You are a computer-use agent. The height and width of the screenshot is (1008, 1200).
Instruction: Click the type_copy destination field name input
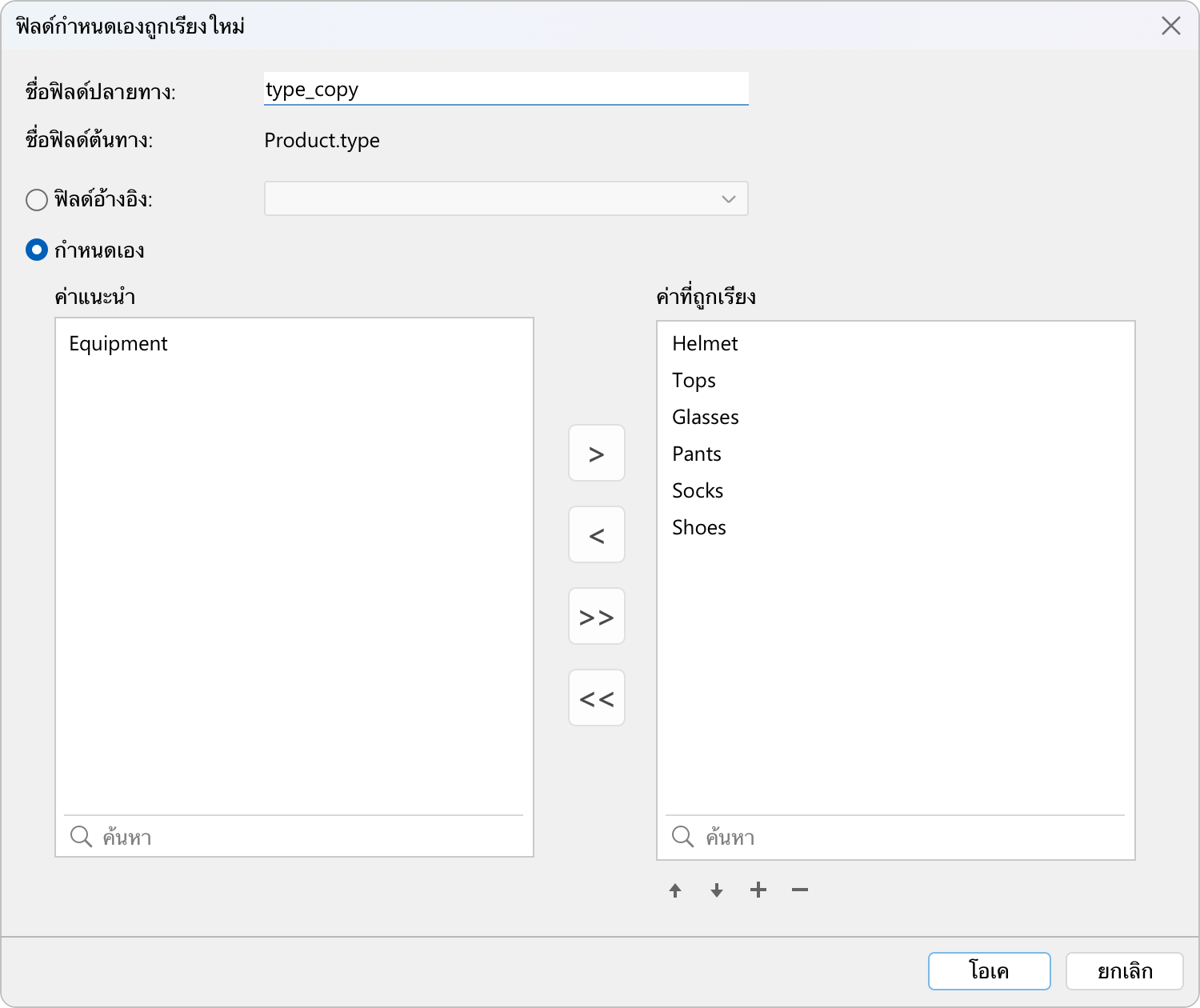[506, 89]
